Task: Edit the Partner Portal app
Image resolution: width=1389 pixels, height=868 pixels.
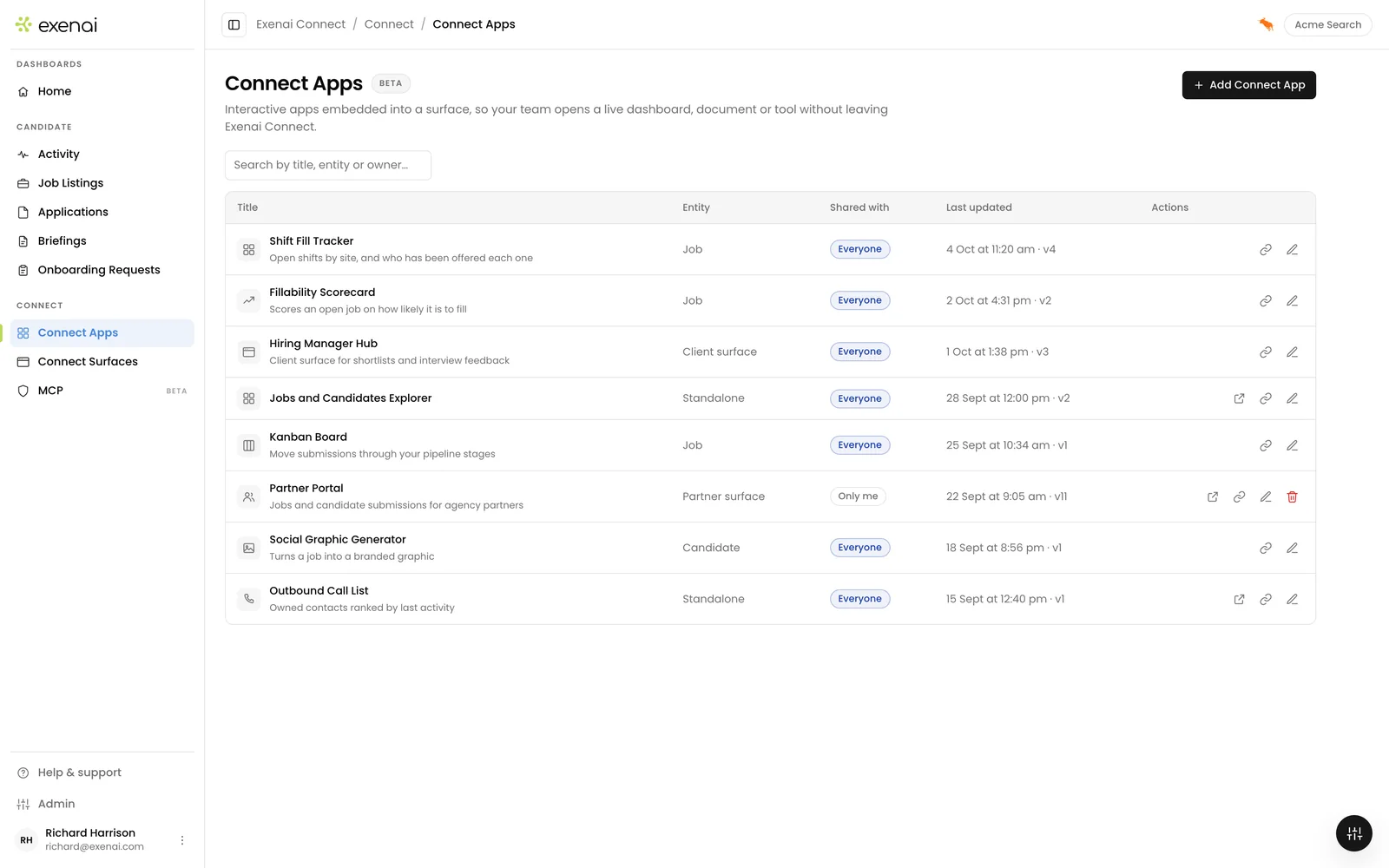Action: [x=1266, y=496]
